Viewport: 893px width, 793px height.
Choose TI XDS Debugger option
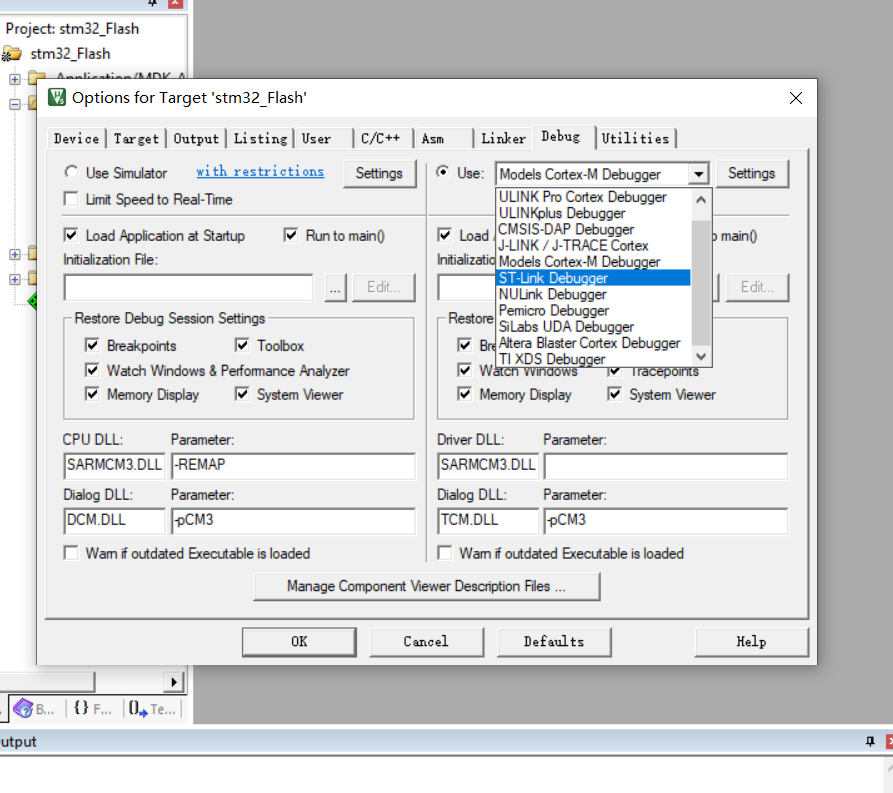(594, 359)
